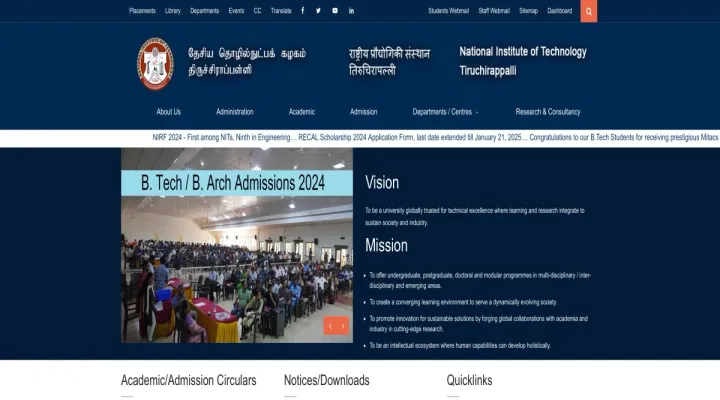Open the Dashboard link
Screen dimensions: 720x400
click(560, 11)
